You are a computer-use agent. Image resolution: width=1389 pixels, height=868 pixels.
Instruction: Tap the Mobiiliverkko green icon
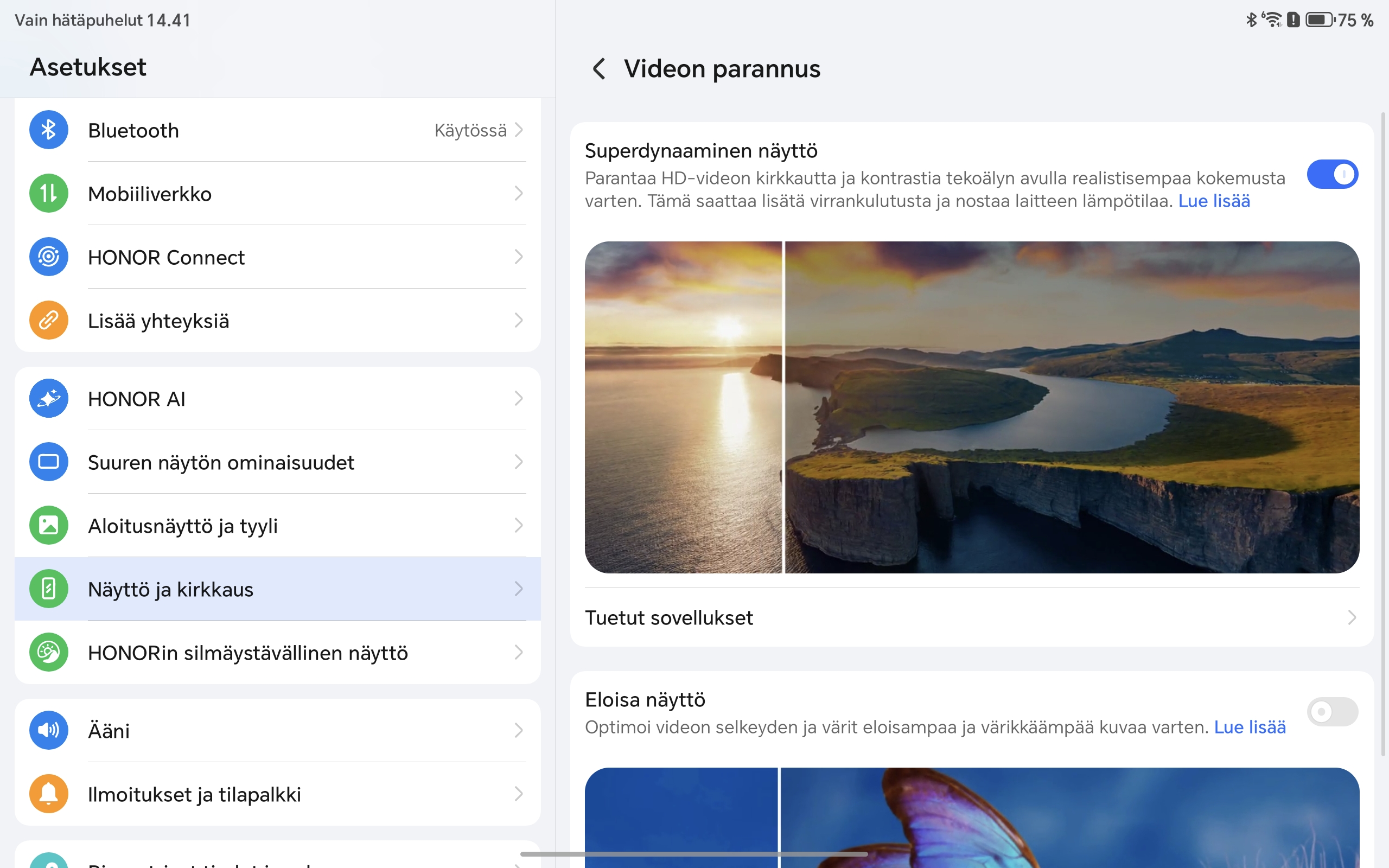[49, 194]
